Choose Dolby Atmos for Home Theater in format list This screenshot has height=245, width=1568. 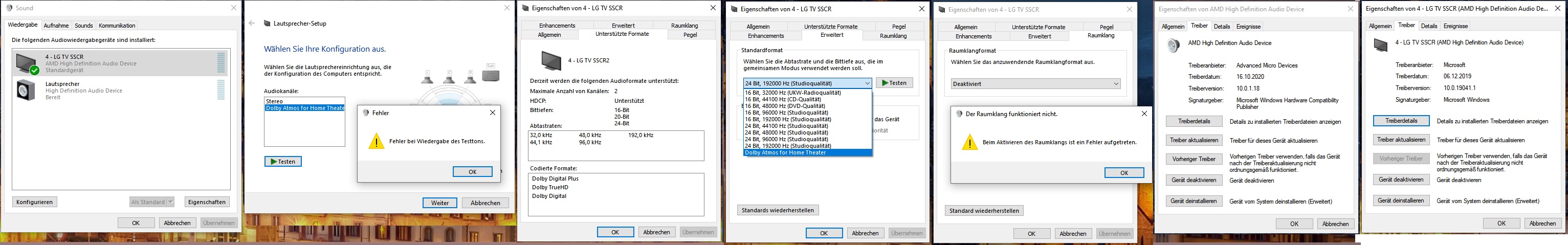(x=807, y=152)
